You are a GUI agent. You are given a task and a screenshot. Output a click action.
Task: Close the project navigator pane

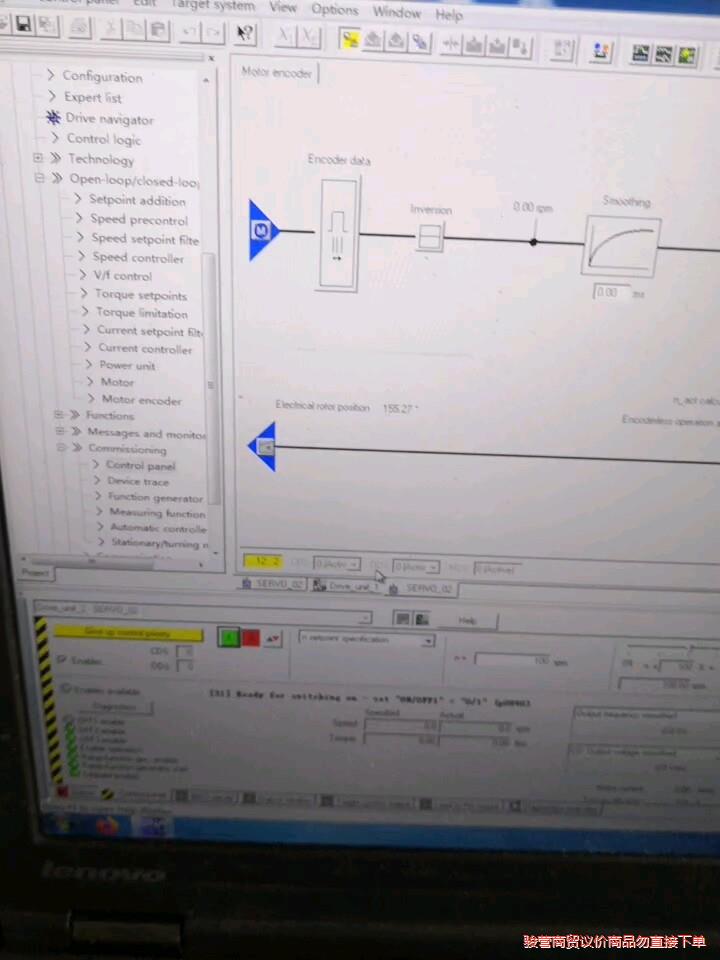pyautogui.click(x=211, y=59)
